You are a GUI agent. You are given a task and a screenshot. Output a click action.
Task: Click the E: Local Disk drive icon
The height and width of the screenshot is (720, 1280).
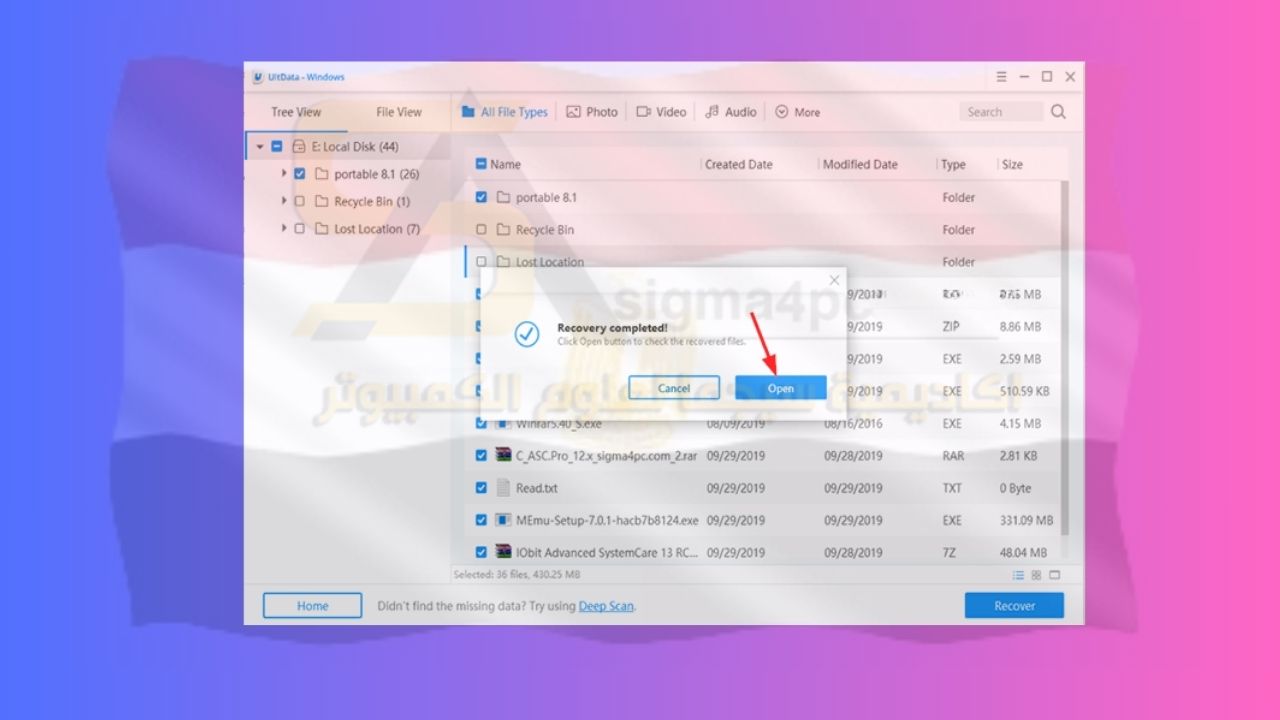coord(299,147)
